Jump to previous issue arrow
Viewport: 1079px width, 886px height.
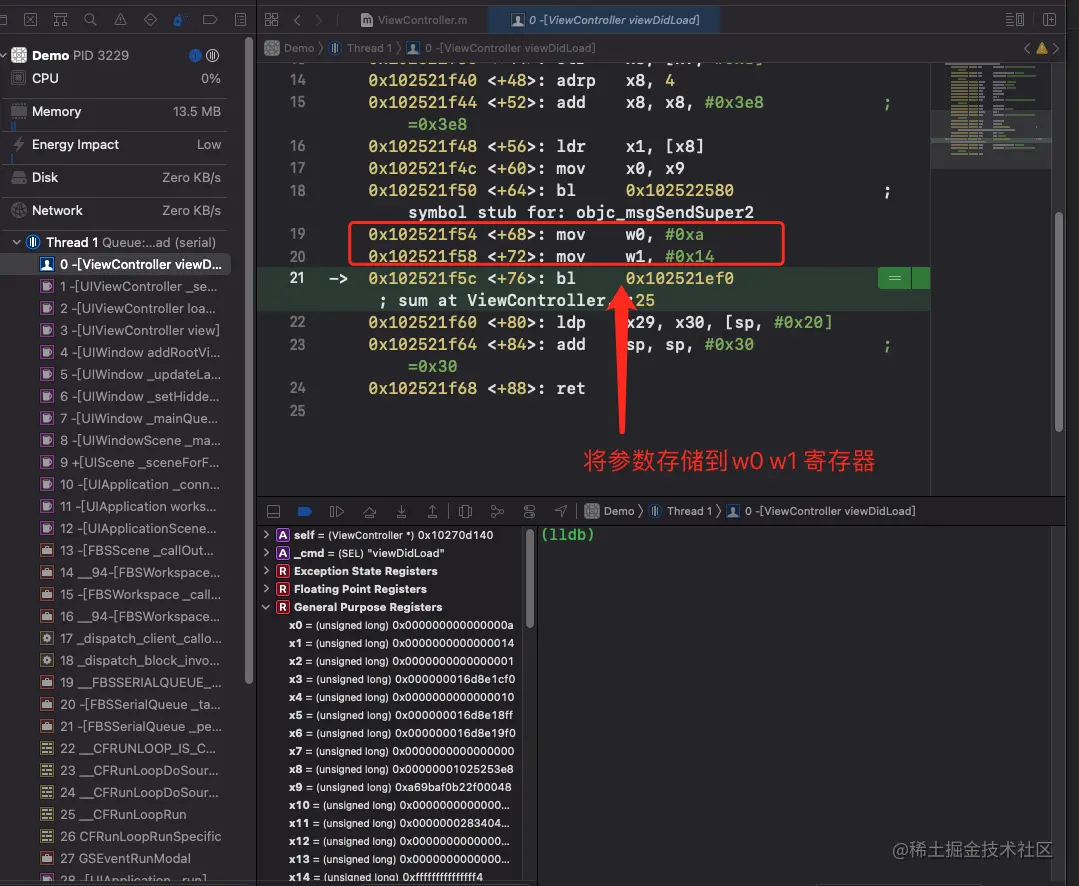click(1027, 48)
